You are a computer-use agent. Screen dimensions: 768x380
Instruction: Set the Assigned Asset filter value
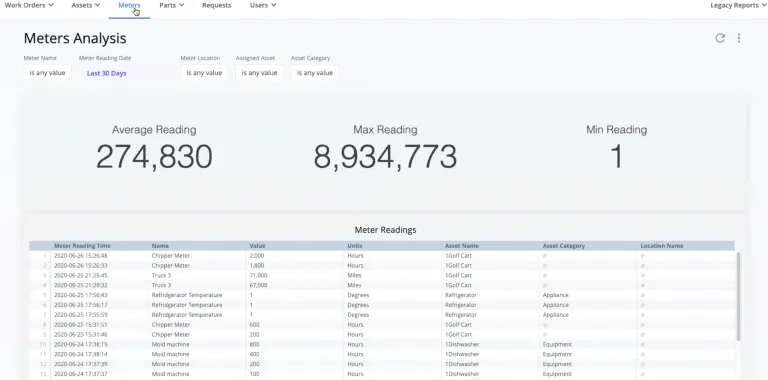click(260, 73)
